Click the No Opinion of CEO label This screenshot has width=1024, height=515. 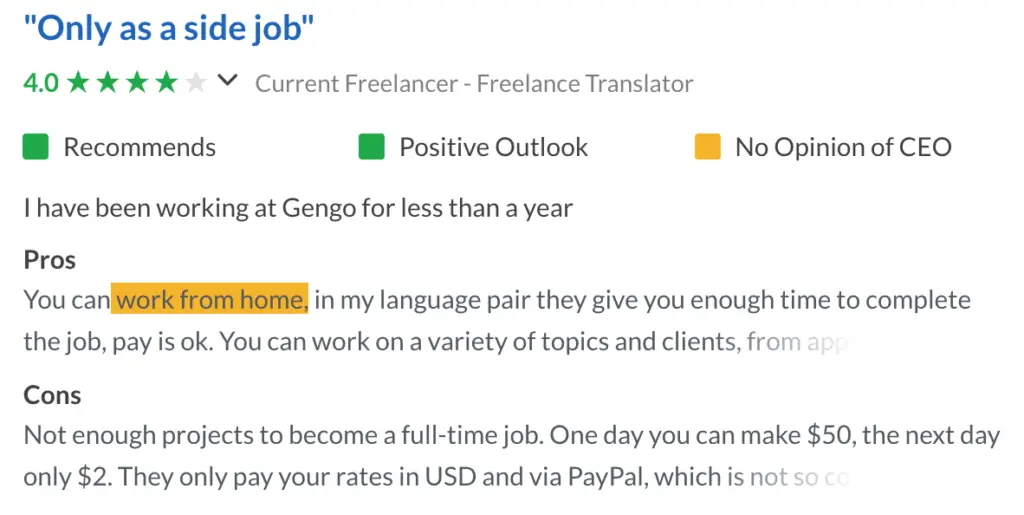click(x=843, y=148)
